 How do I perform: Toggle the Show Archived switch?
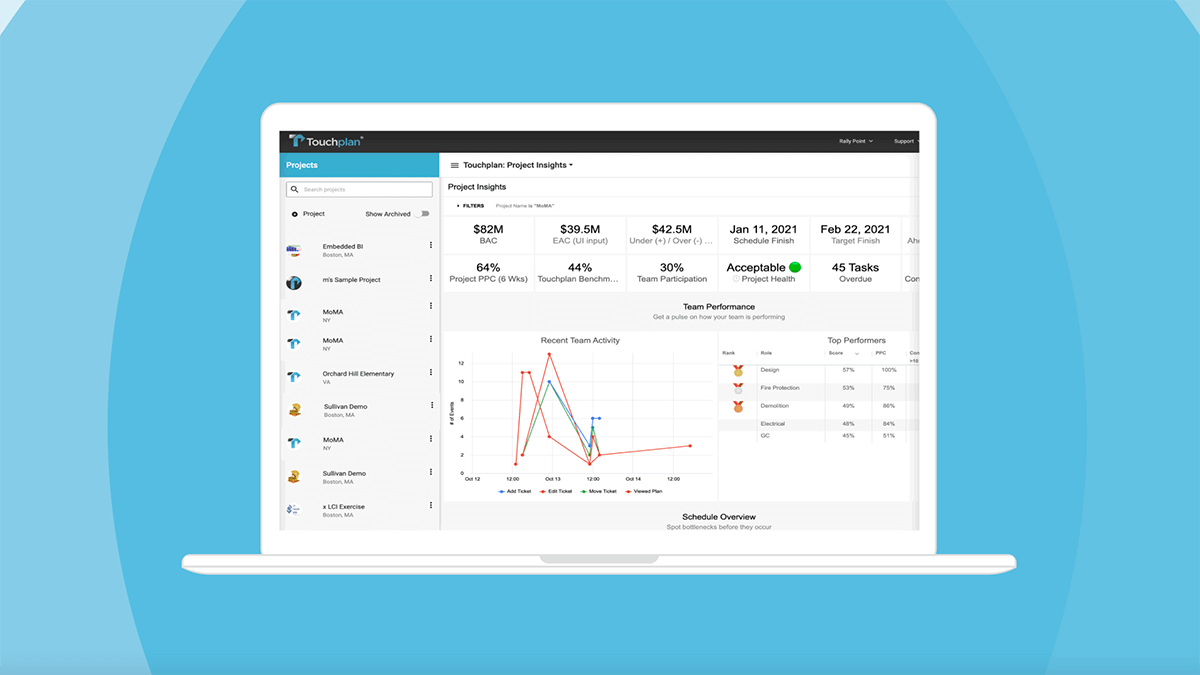click(x=424, y=213)
